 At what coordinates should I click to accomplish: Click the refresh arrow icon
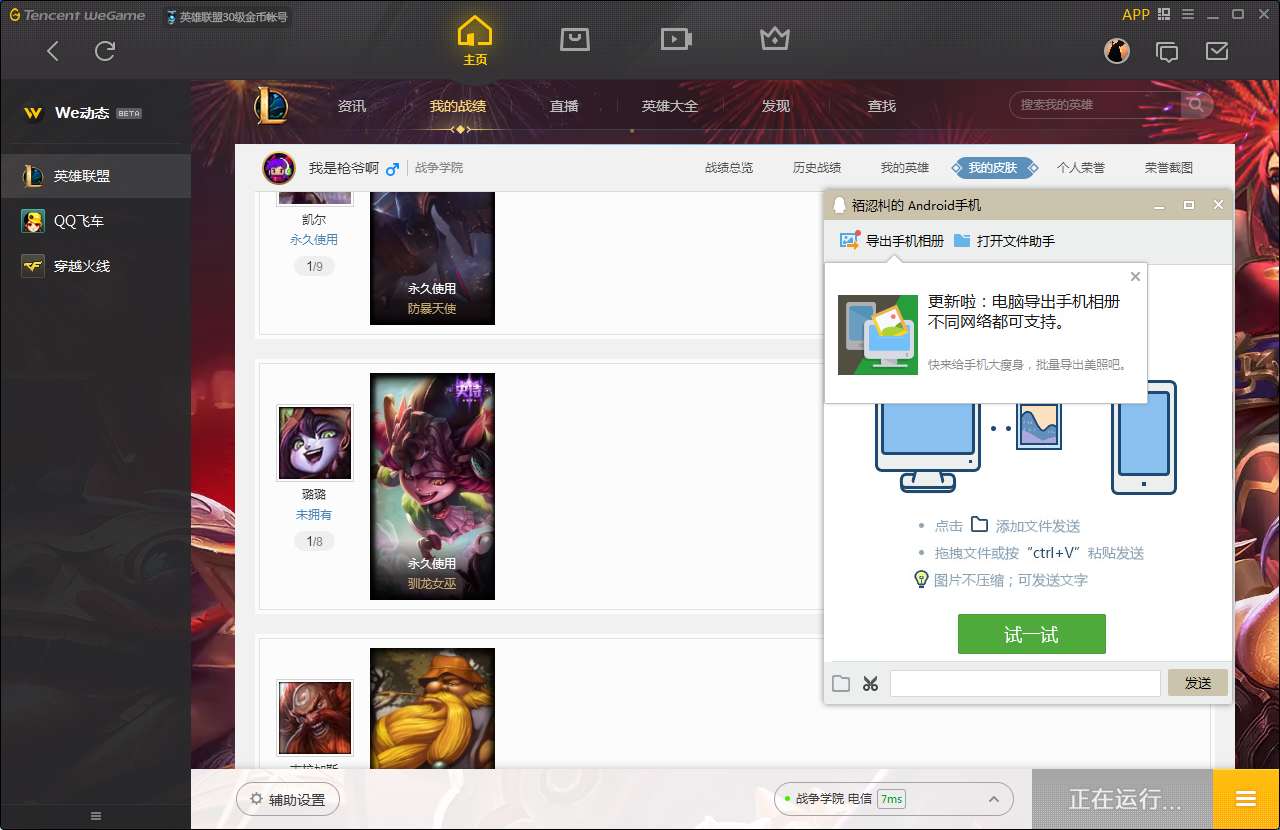click(105, 51)
